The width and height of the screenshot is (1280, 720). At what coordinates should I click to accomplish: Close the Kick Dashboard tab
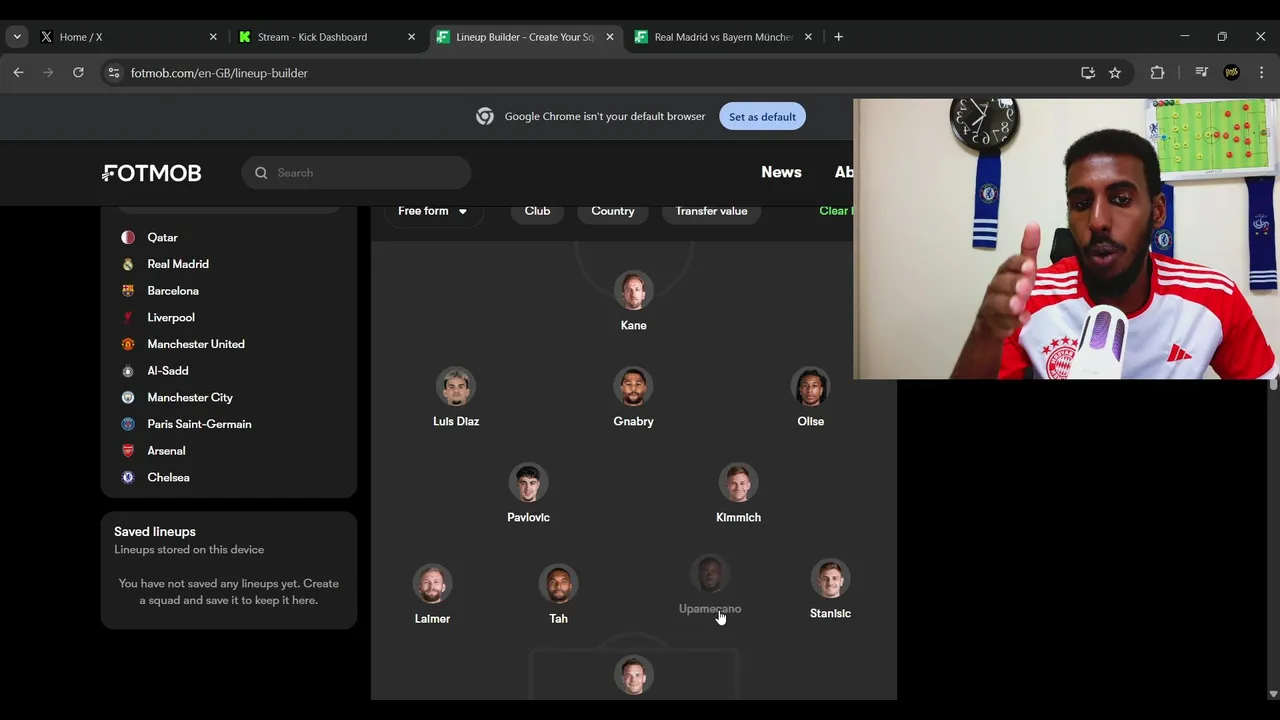(x=411, y=37)
